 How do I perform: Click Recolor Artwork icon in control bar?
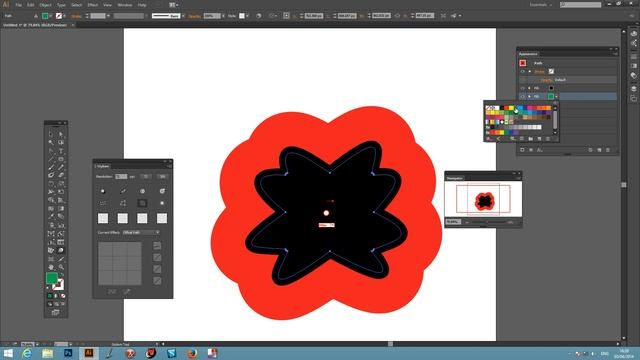[258, 16]
